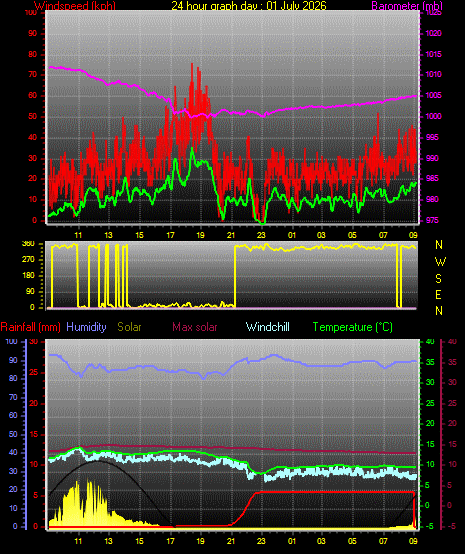This screenshot has width=465, height=554.
Task: Select the Rainfall (mm) legend label
Action: pos(30,327)
